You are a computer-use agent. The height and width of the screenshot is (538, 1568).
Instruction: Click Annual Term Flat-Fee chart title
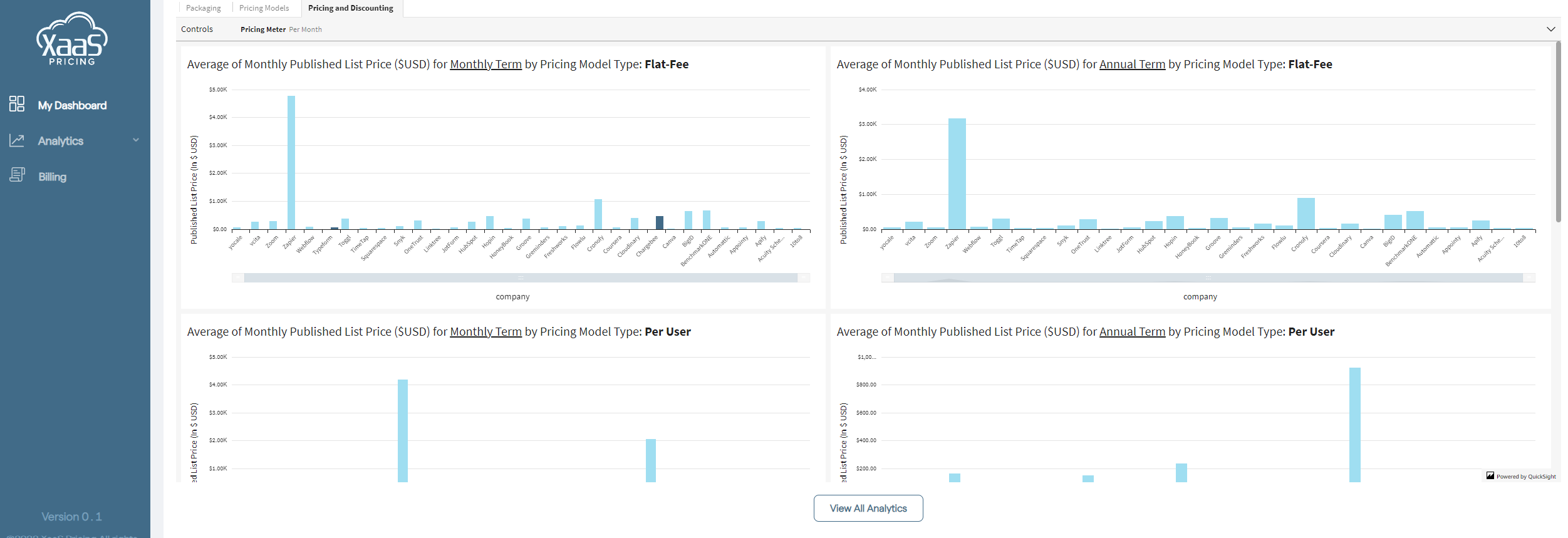[1084, 64]
